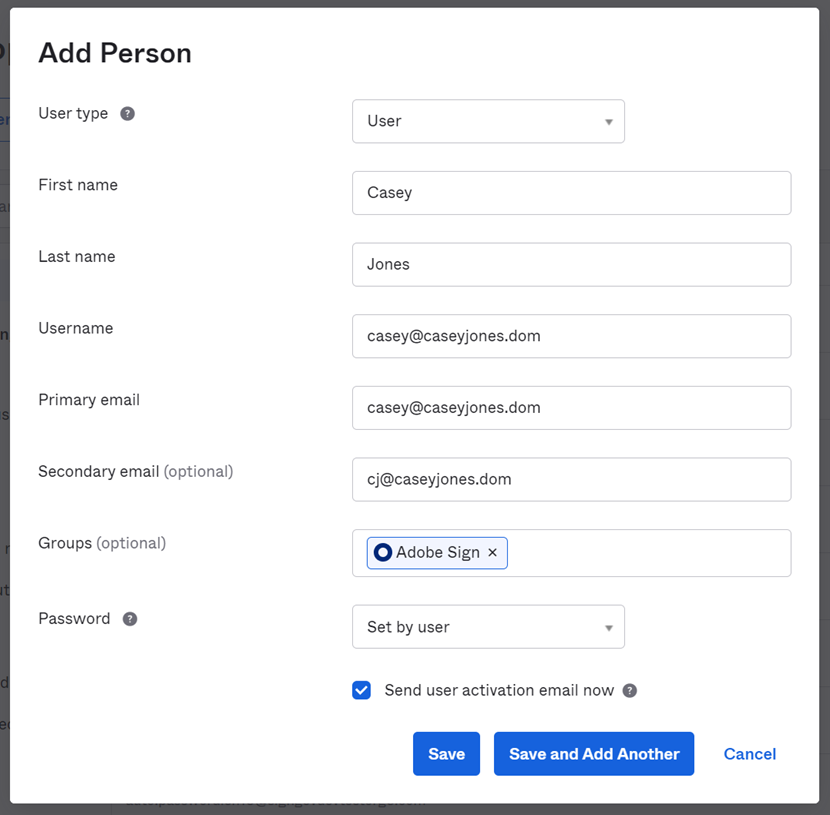830x815 pixels.
Task: Click the User type dropdown arrow
Action: point(608,122)
